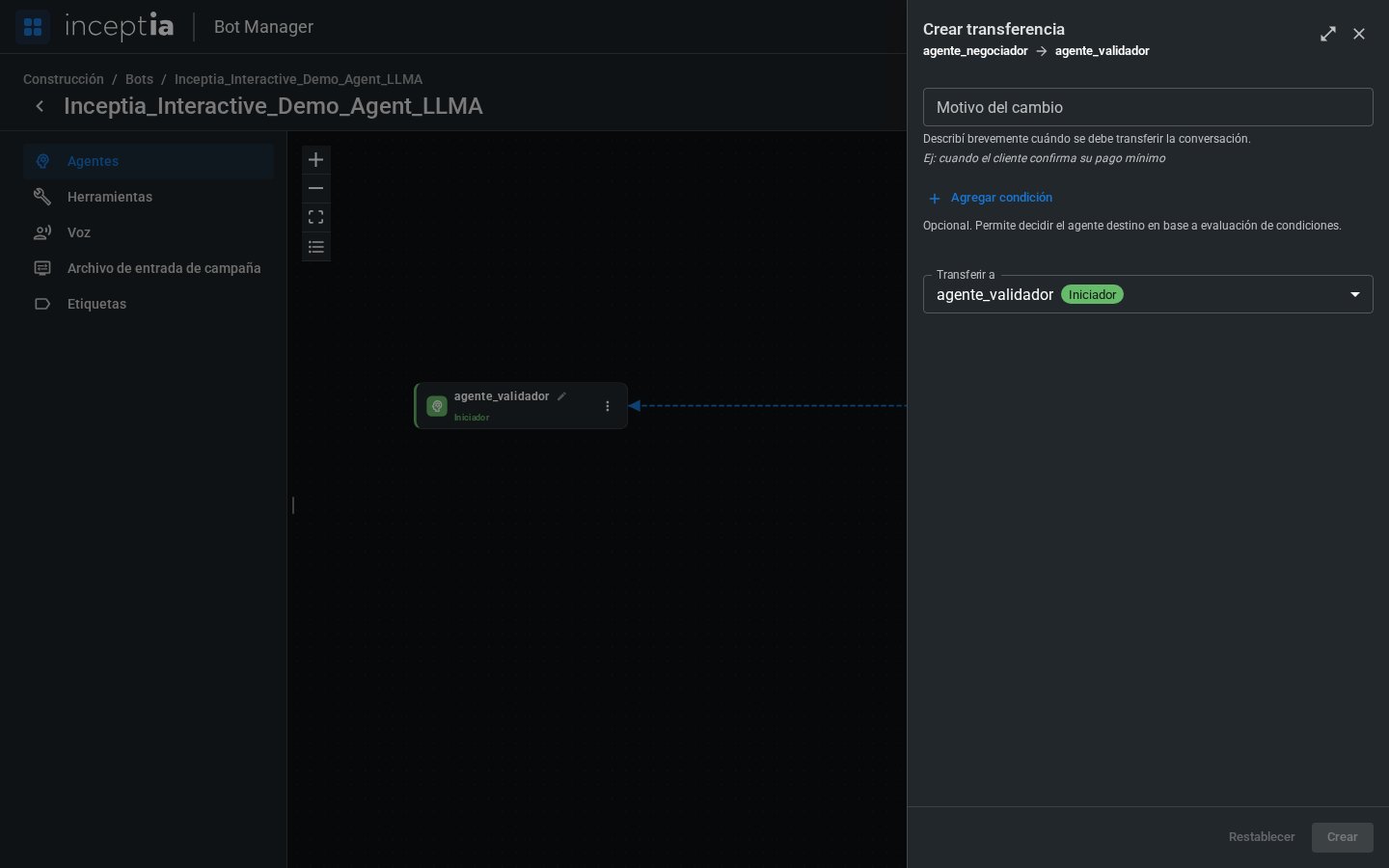Click Inceptia_Interactive_Demo_Agent_LLMA breadcrumb

click(x=298, y=79)
